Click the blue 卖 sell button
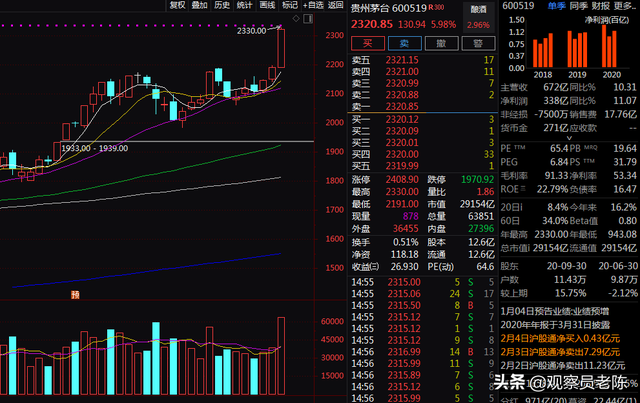Image resolution: width=640 pixels, height=403 pixels. point(404,43)
